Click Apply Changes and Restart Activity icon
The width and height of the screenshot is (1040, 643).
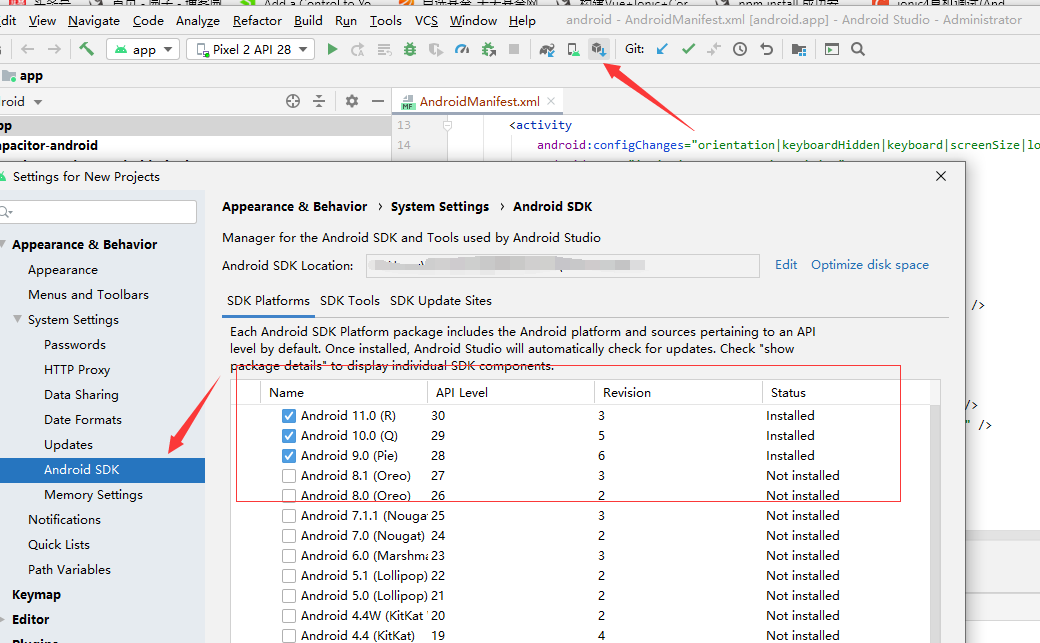pos(358,49)
